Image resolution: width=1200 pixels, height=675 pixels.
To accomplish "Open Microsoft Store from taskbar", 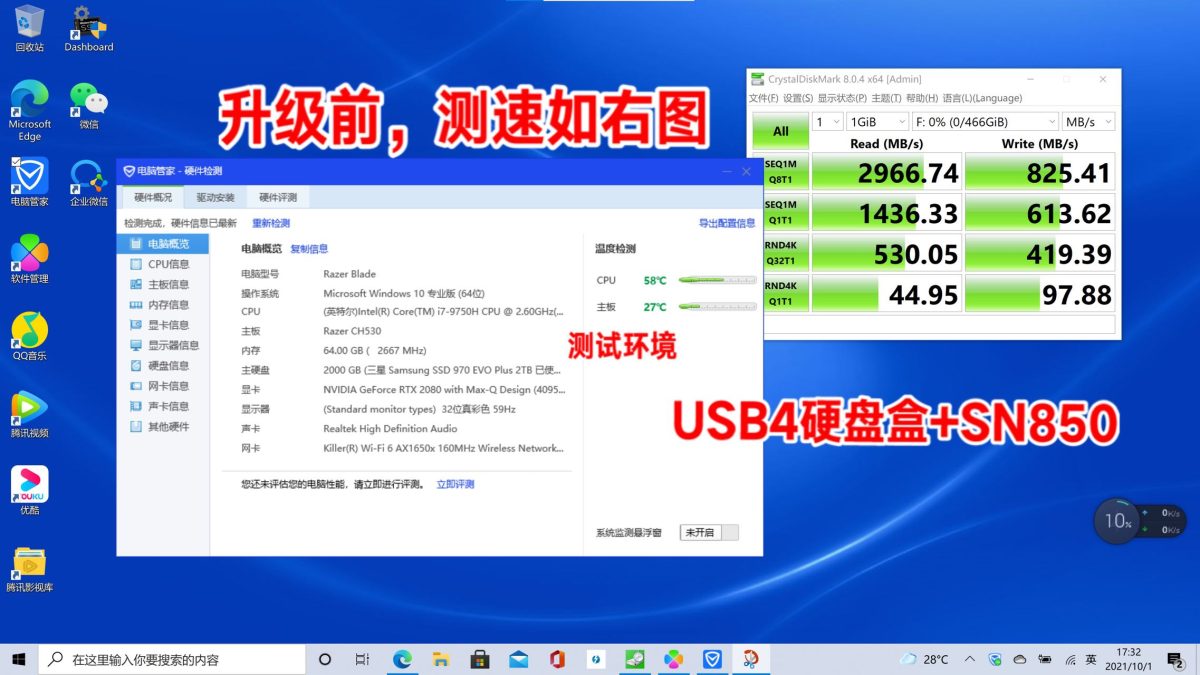I will tap(479, 659).
